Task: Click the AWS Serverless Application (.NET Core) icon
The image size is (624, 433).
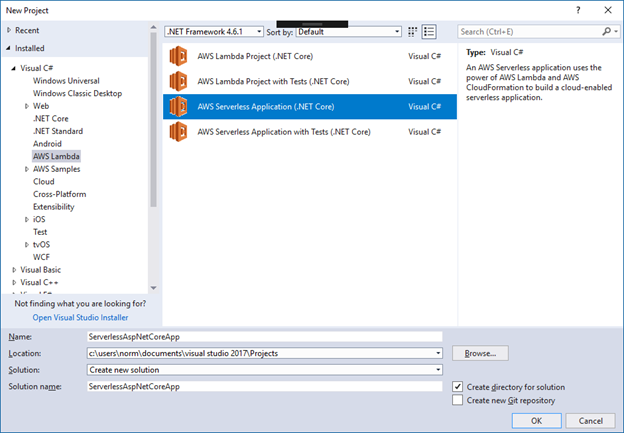Action: 178,106
